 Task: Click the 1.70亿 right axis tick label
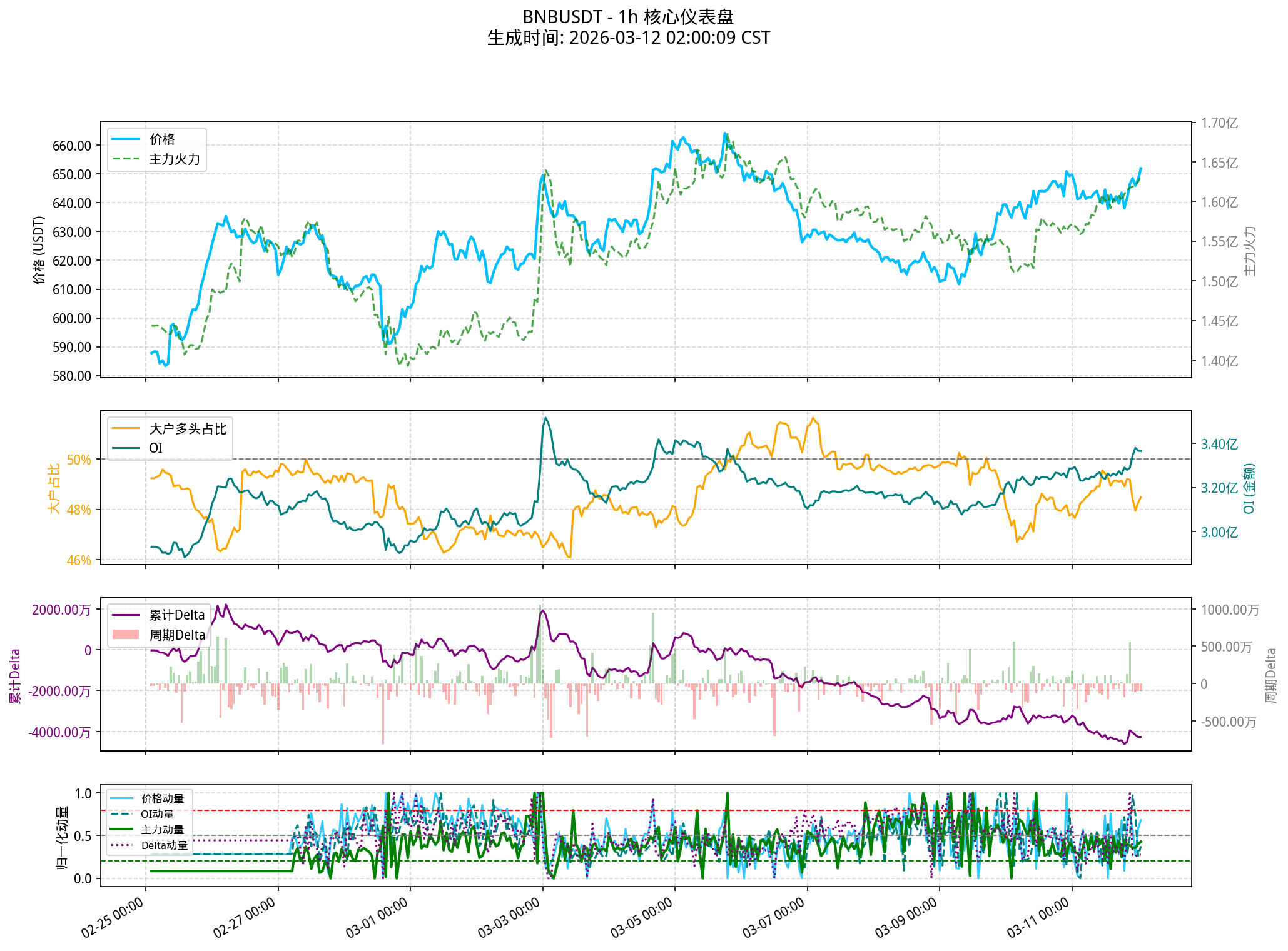[1219, 123]
